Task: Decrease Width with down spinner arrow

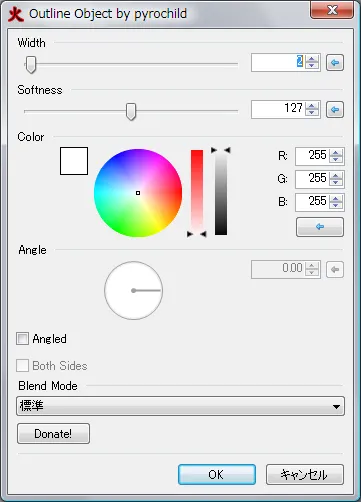Action: click(x=312, y=66)
